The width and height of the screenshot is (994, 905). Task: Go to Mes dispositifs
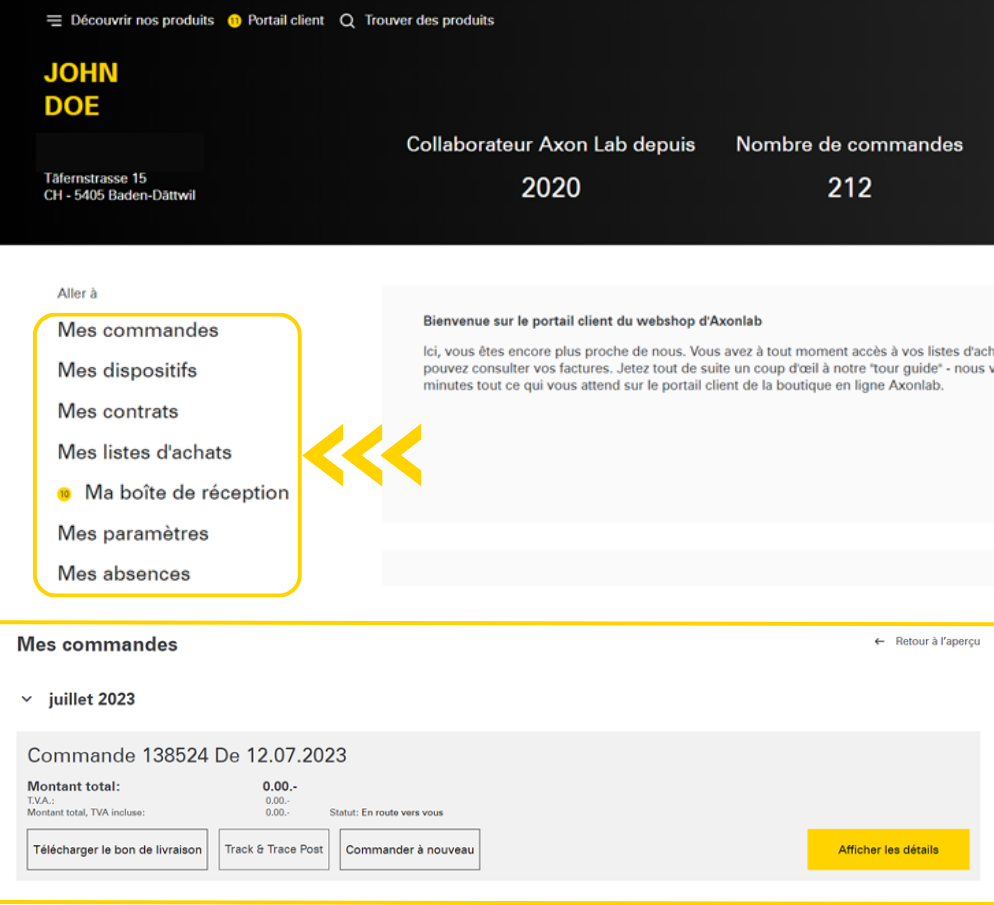tap(127, 370)
